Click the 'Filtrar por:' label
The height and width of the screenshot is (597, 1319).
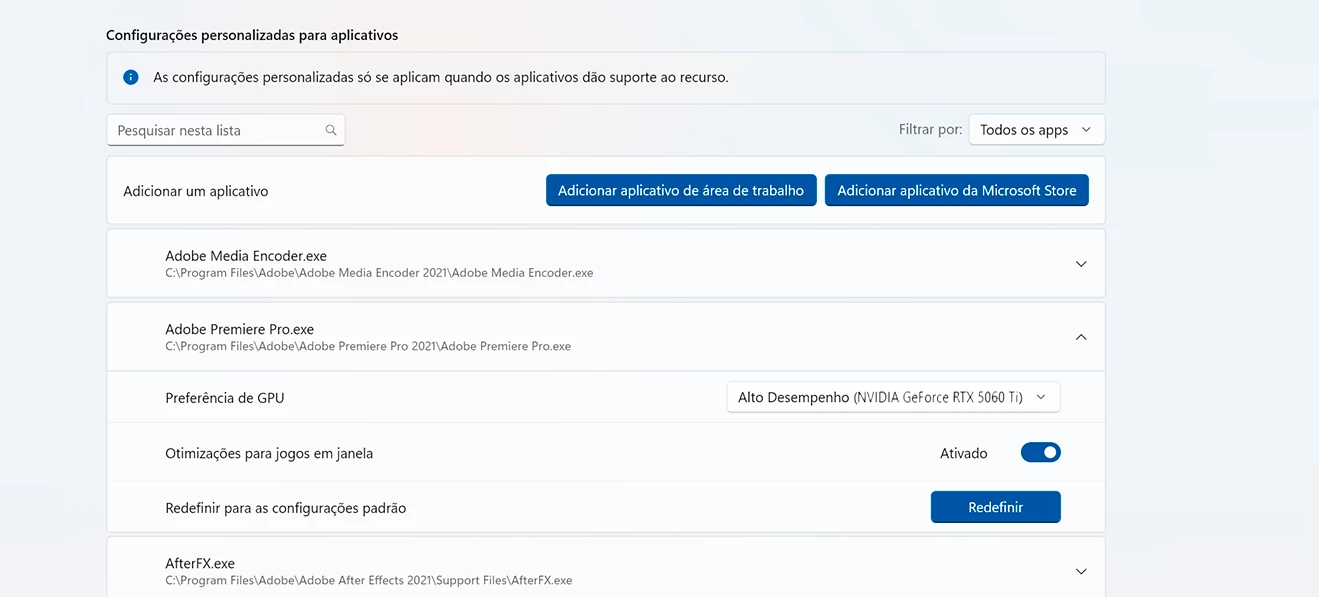(x=930, y=130)
